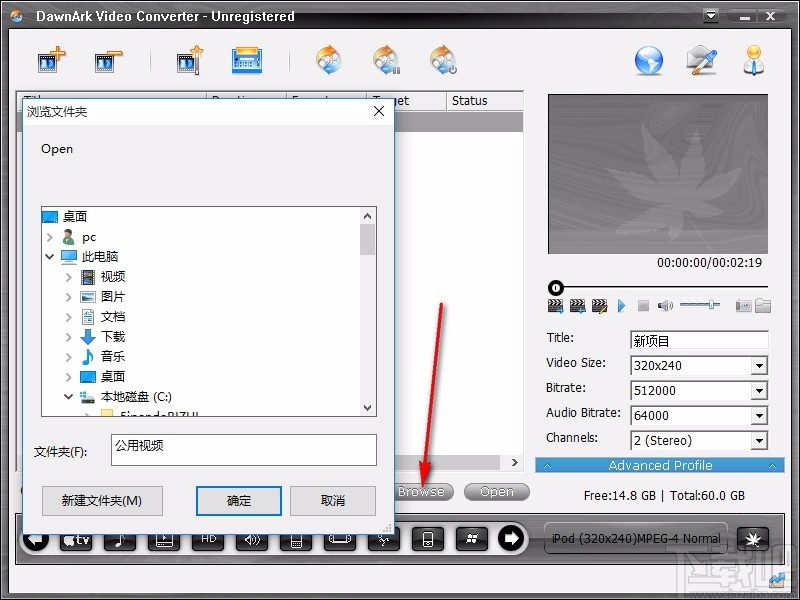This screenshot has height=600, width=800.
Task: Click the registration user icon
Action: [x=754, y=60]
